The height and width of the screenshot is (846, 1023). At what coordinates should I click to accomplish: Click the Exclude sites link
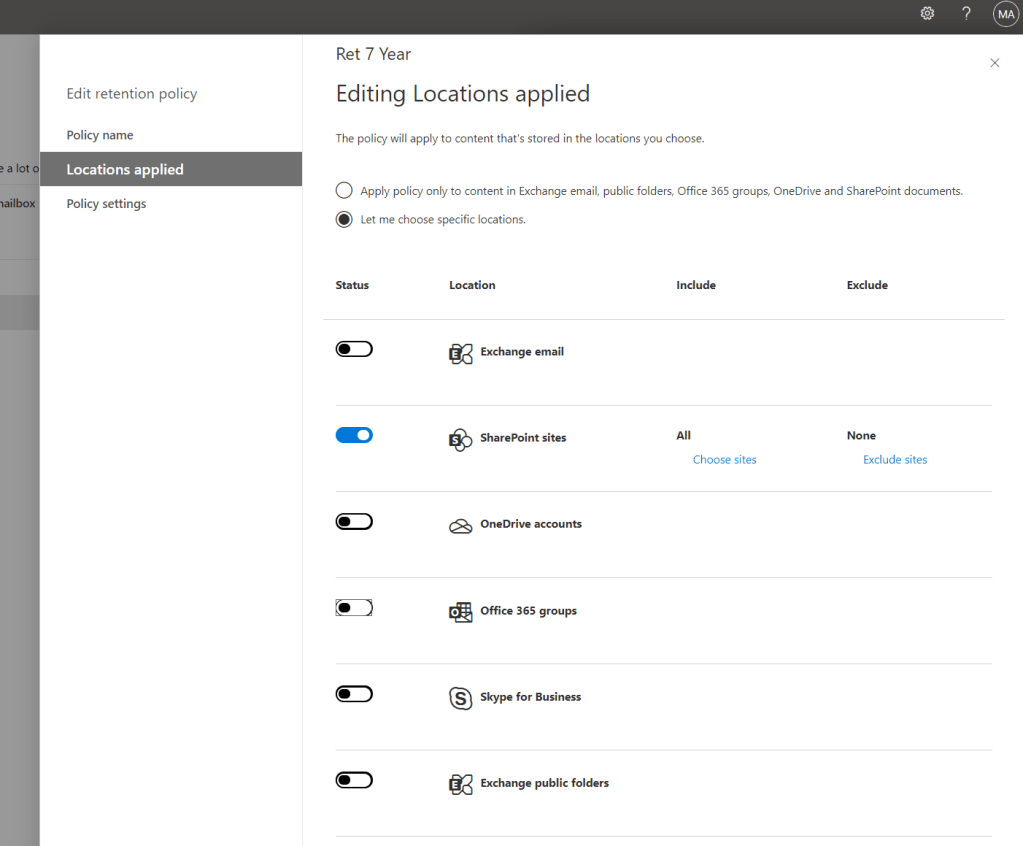pos(895,460)
